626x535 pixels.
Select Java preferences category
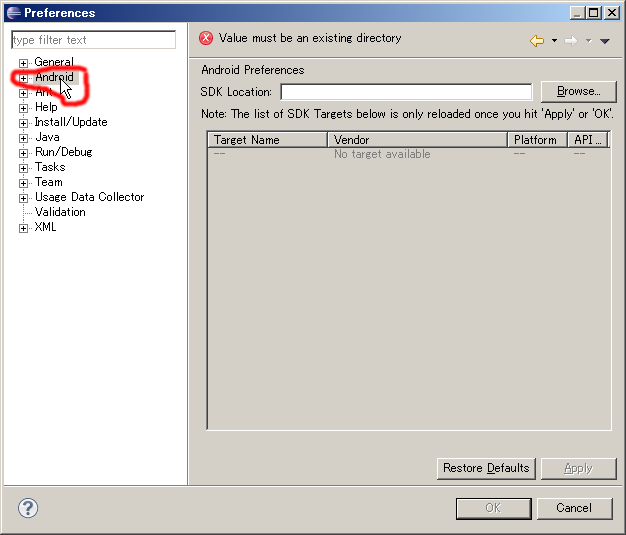tap(47, 137)
